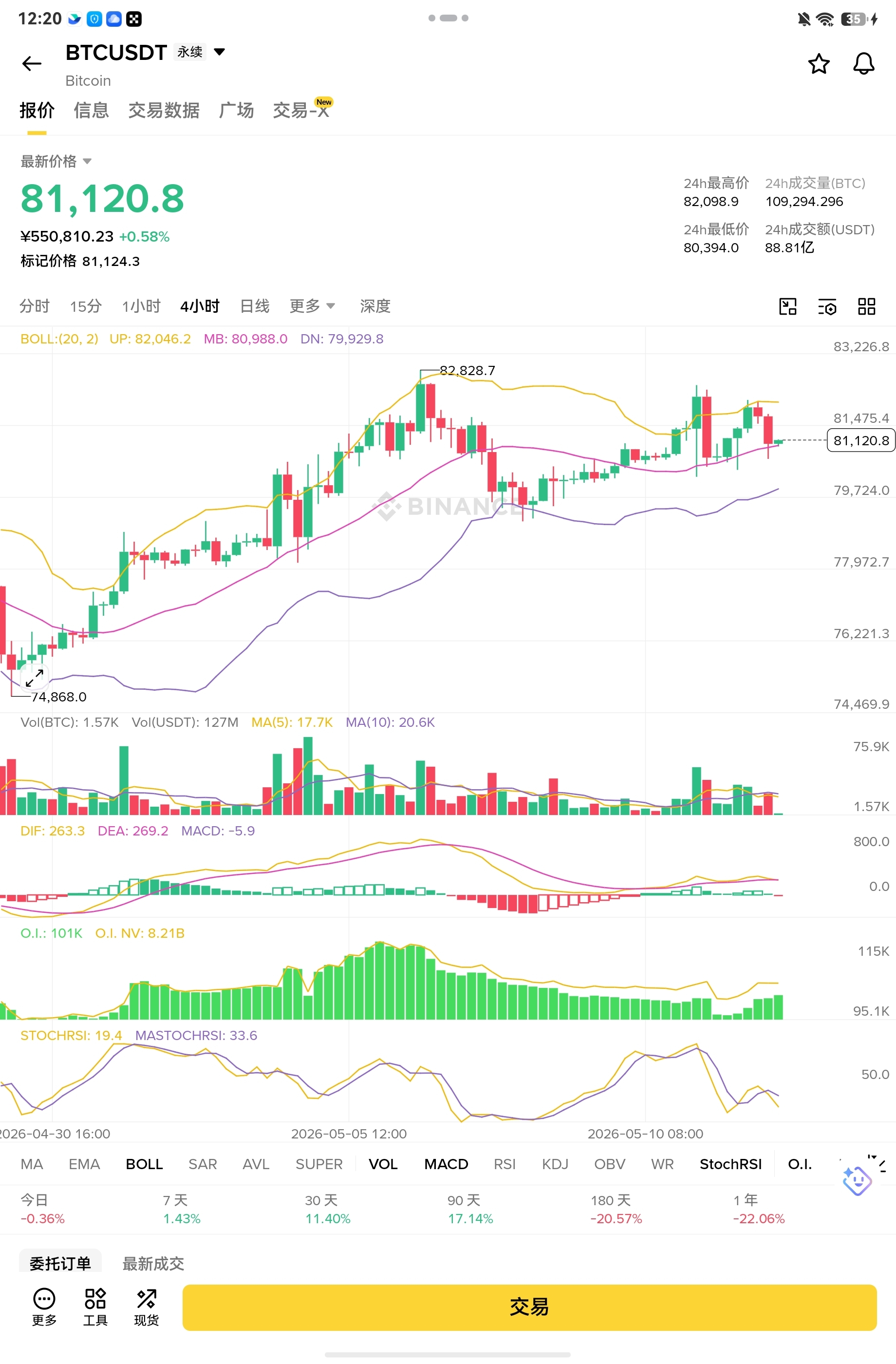Screen dimensions: 896x1364
Task: Open 工具 tools icon
Action: [x=95, y=1307]
